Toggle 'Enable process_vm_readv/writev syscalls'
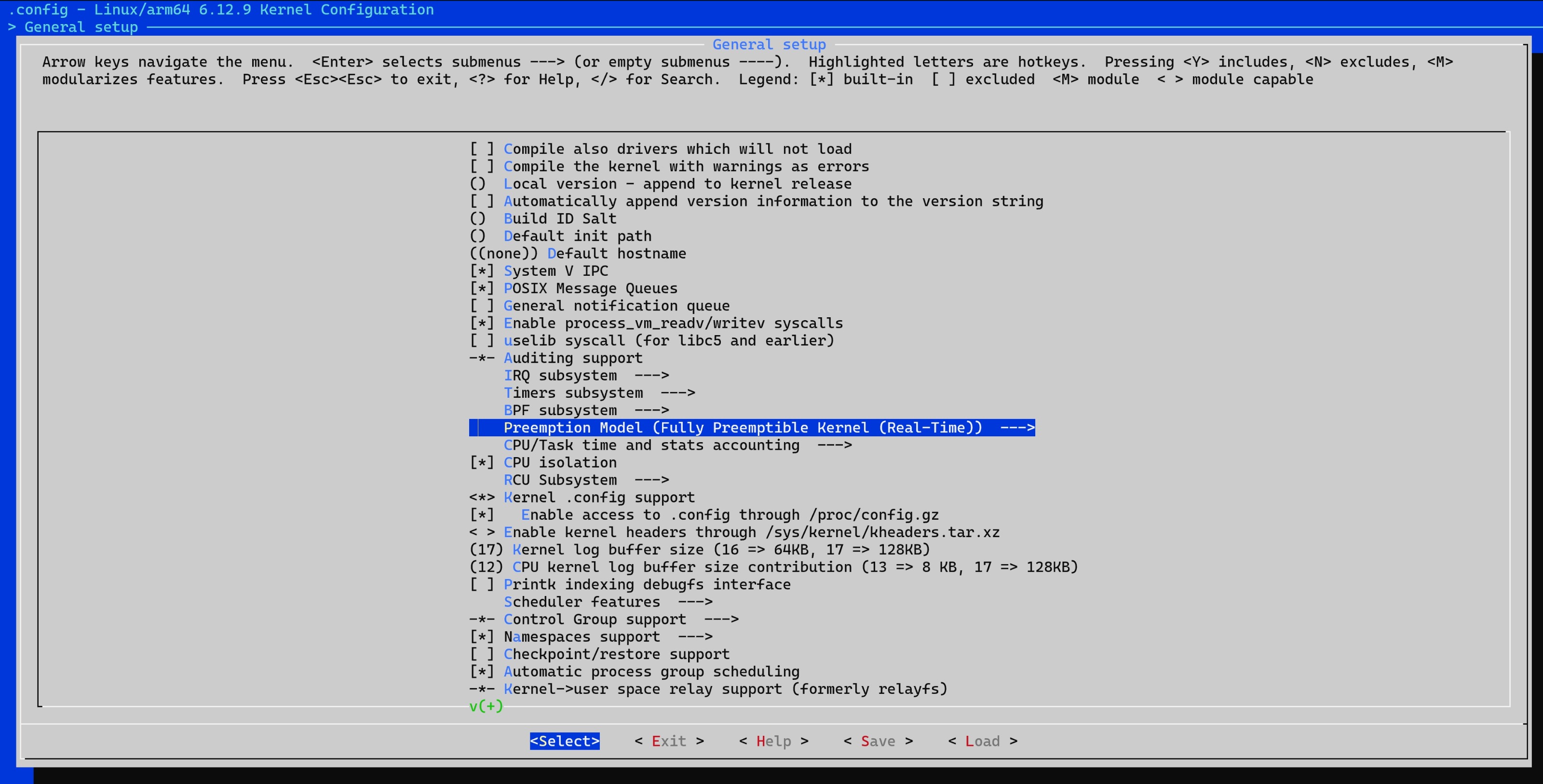Screen dimensions: 1543x784 pos(656,323)
